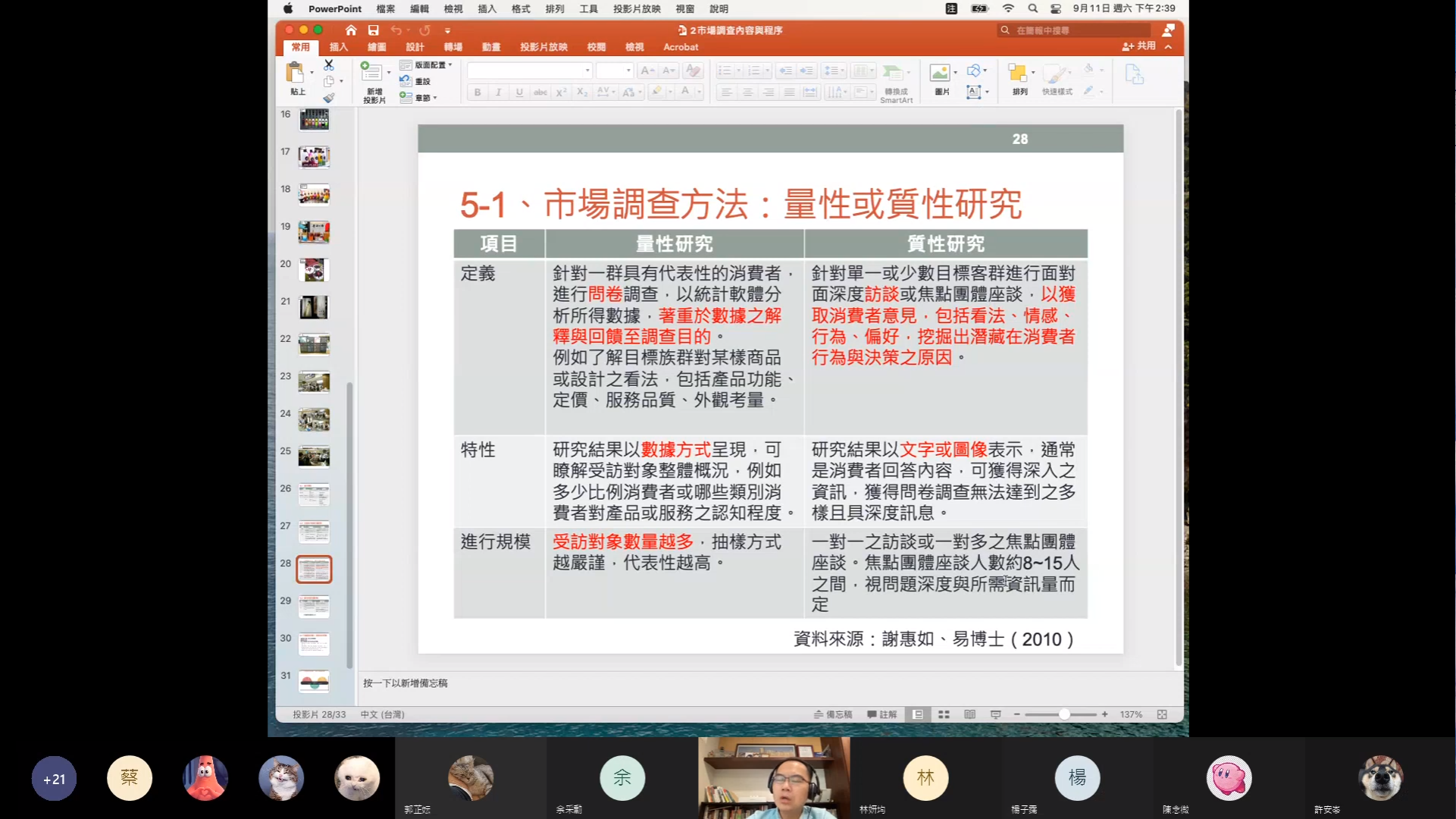This screenshot has width=1456, height=819.
Task: Start slideshow from status bar icon
Action: 995,714
